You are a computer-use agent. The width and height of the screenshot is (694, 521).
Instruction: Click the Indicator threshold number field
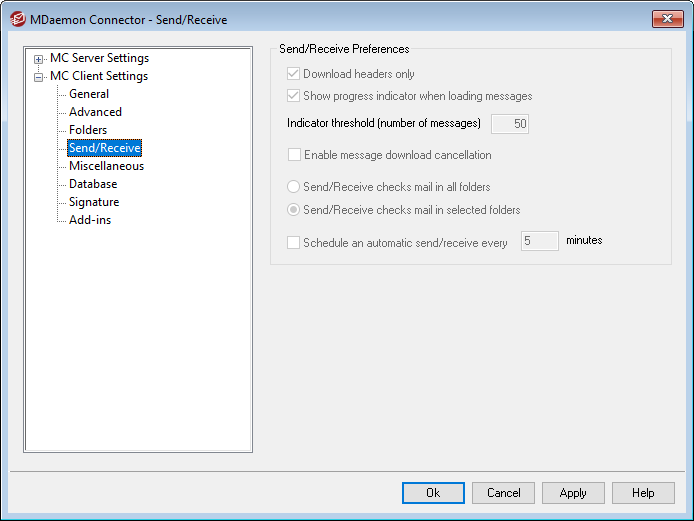pos(509,124)
